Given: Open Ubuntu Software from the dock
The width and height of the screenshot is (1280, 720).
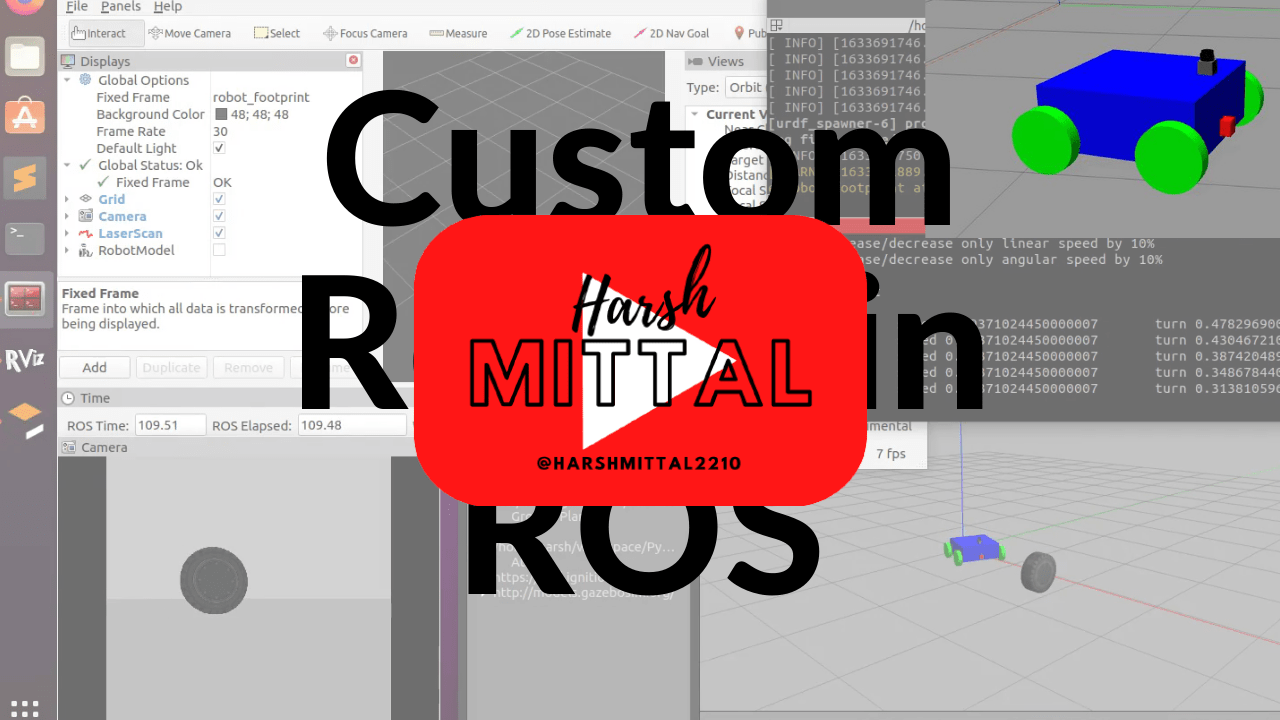Looking at the screenshot, I should (x=25, y=117).
